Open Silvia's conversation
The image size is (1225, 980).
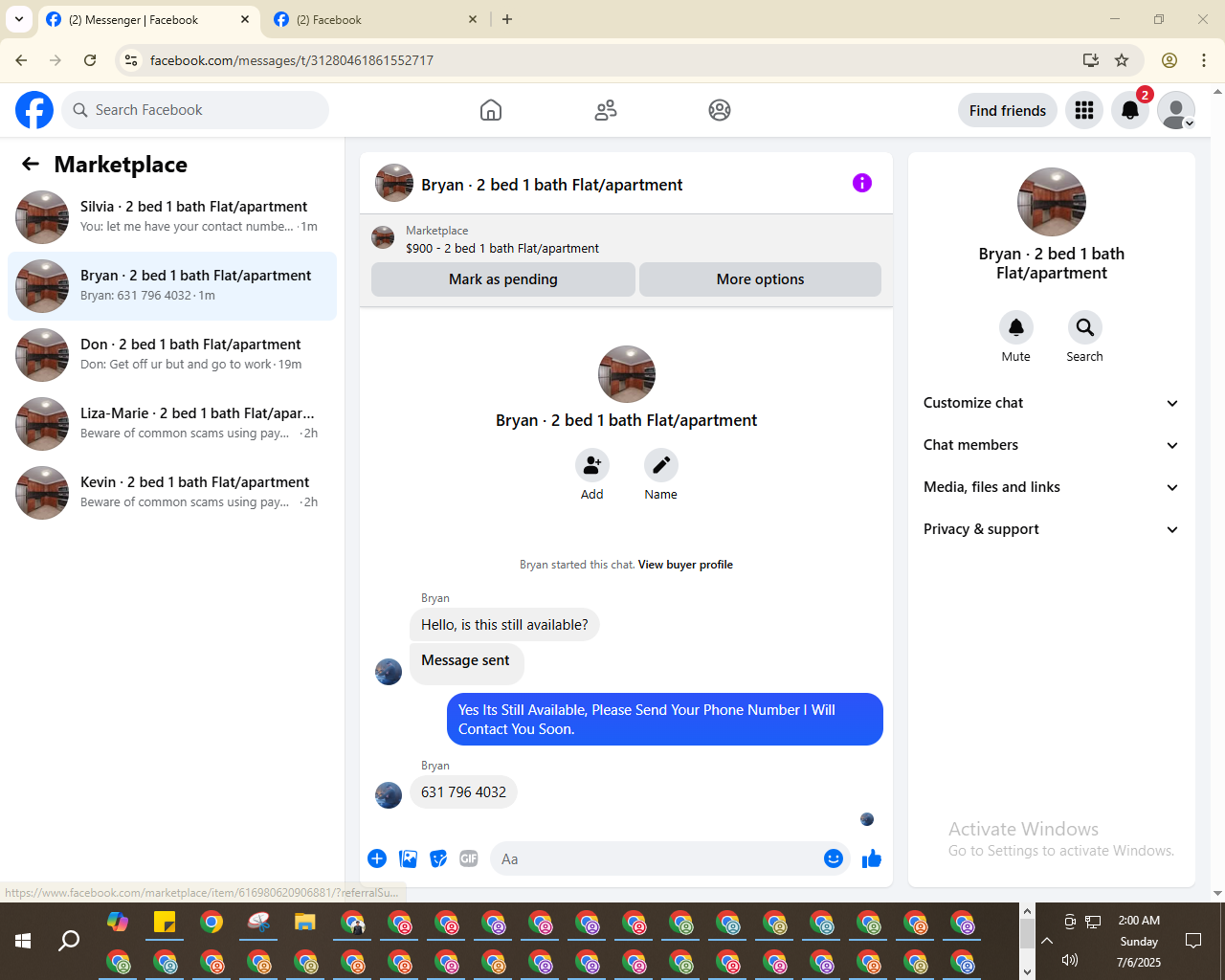pyautogui.click(x=172, y=217)
